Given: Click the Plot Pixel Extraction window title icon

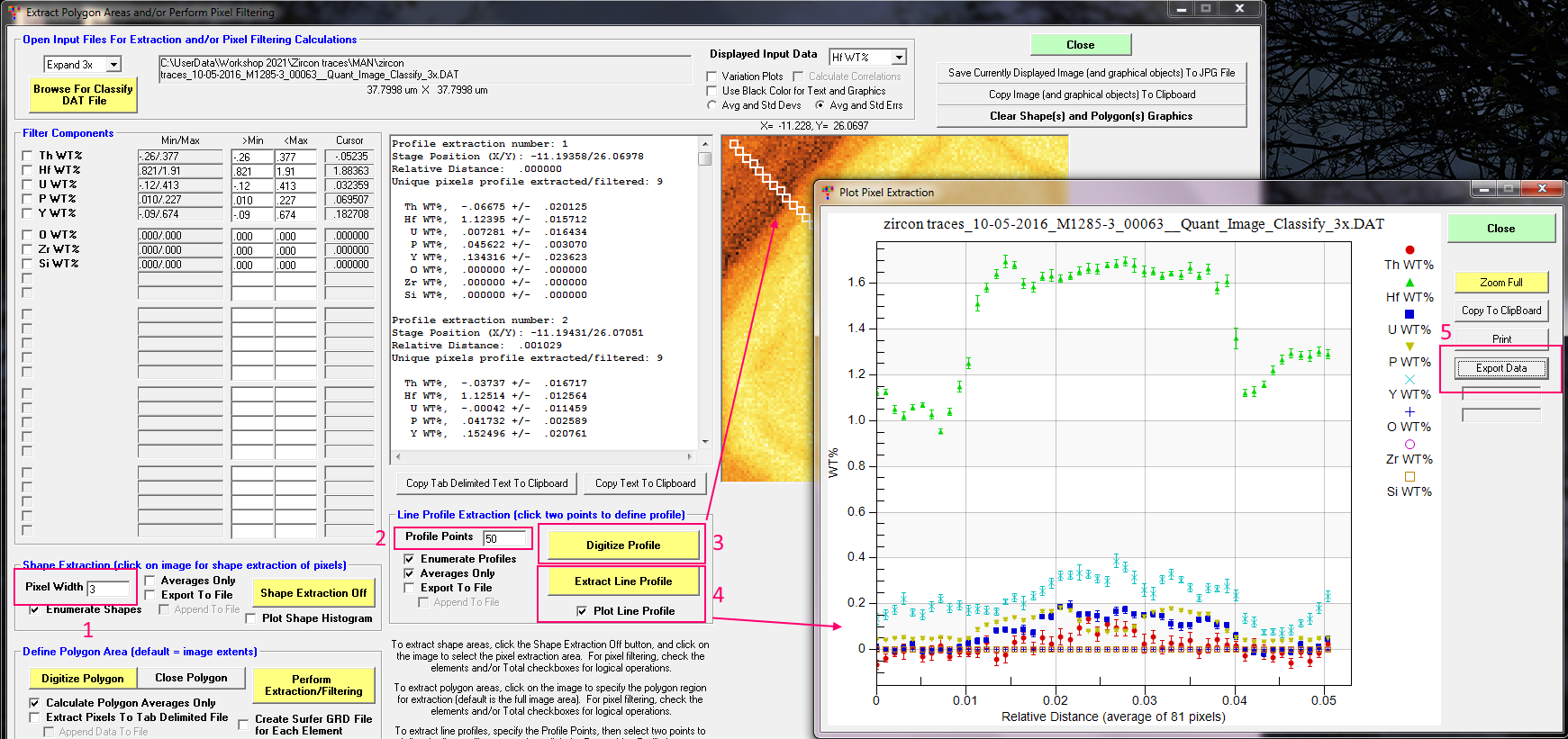Looking at the screenshot, I should 828,192.
